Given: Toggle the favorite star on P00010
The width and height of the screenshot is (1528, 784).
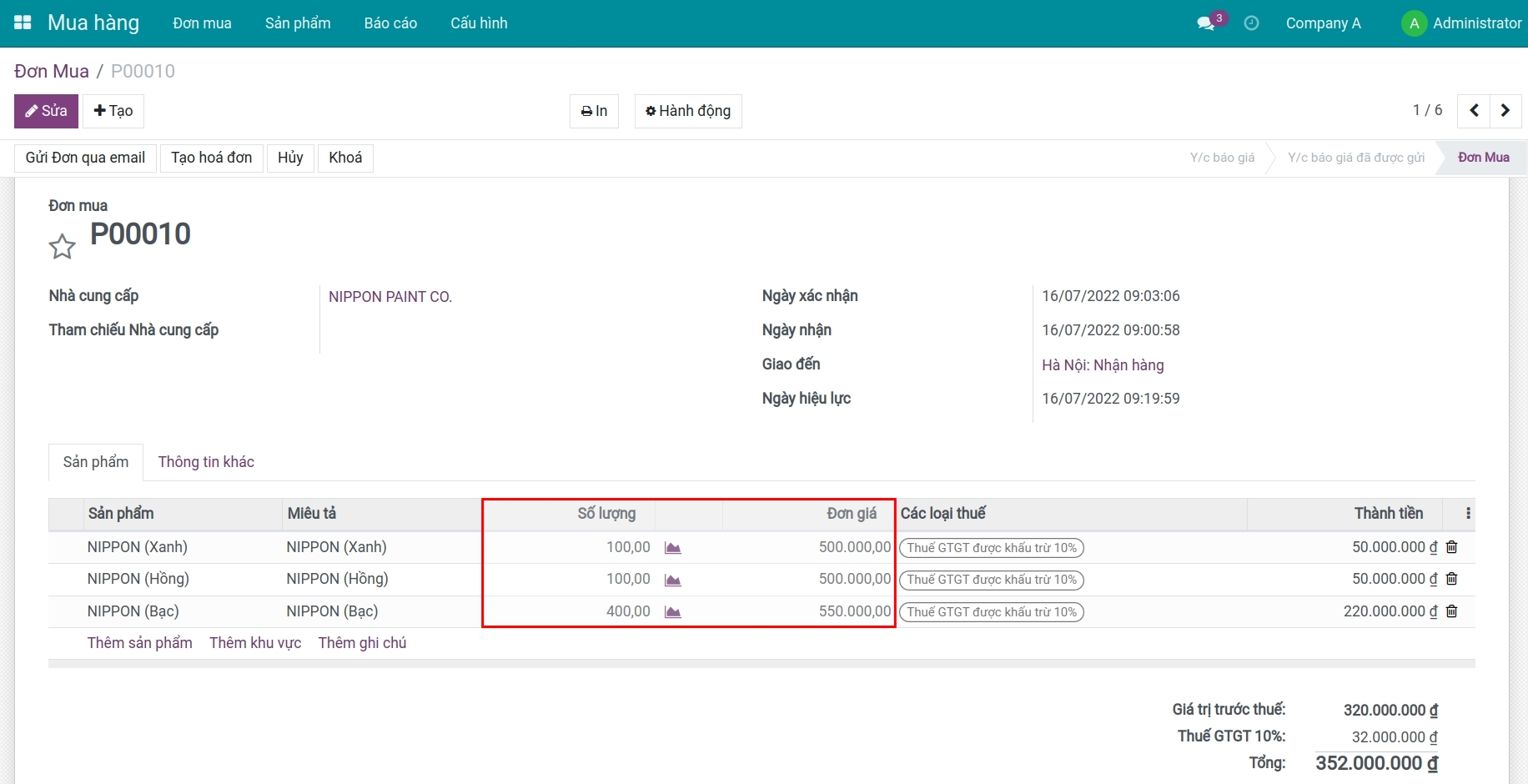Looking at the screenshot, I should coord(62,246).
